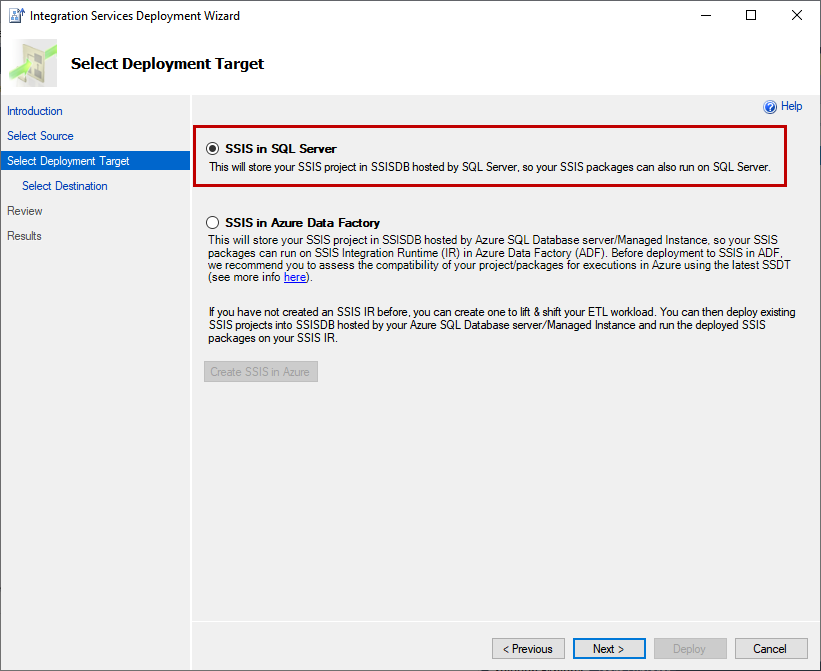
Task: Click the Create SSIS in Azure button
Action: [x=261, y=372]
